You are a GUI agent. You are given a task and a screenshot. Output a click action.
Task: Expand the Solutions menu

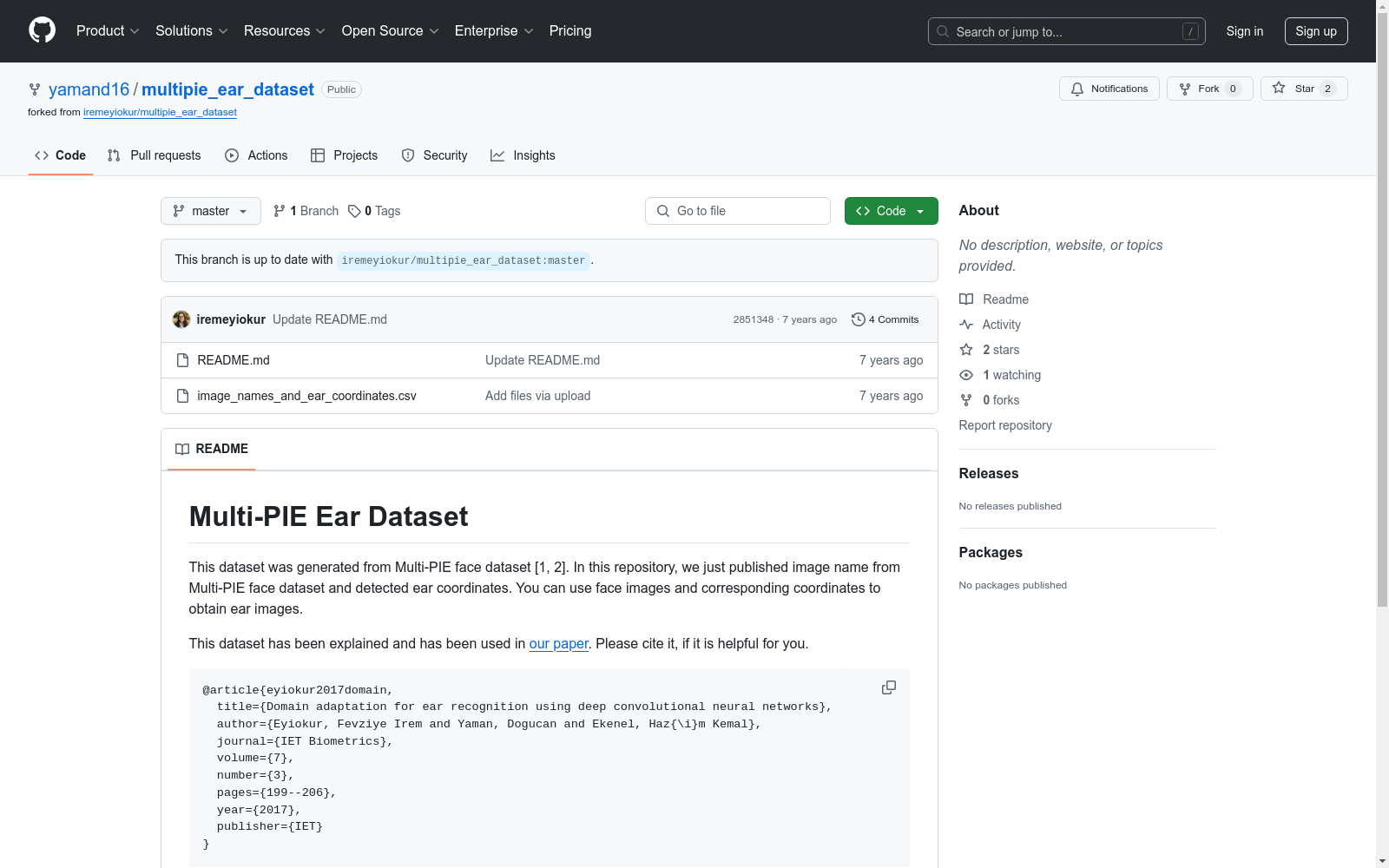tap(191, 31)
